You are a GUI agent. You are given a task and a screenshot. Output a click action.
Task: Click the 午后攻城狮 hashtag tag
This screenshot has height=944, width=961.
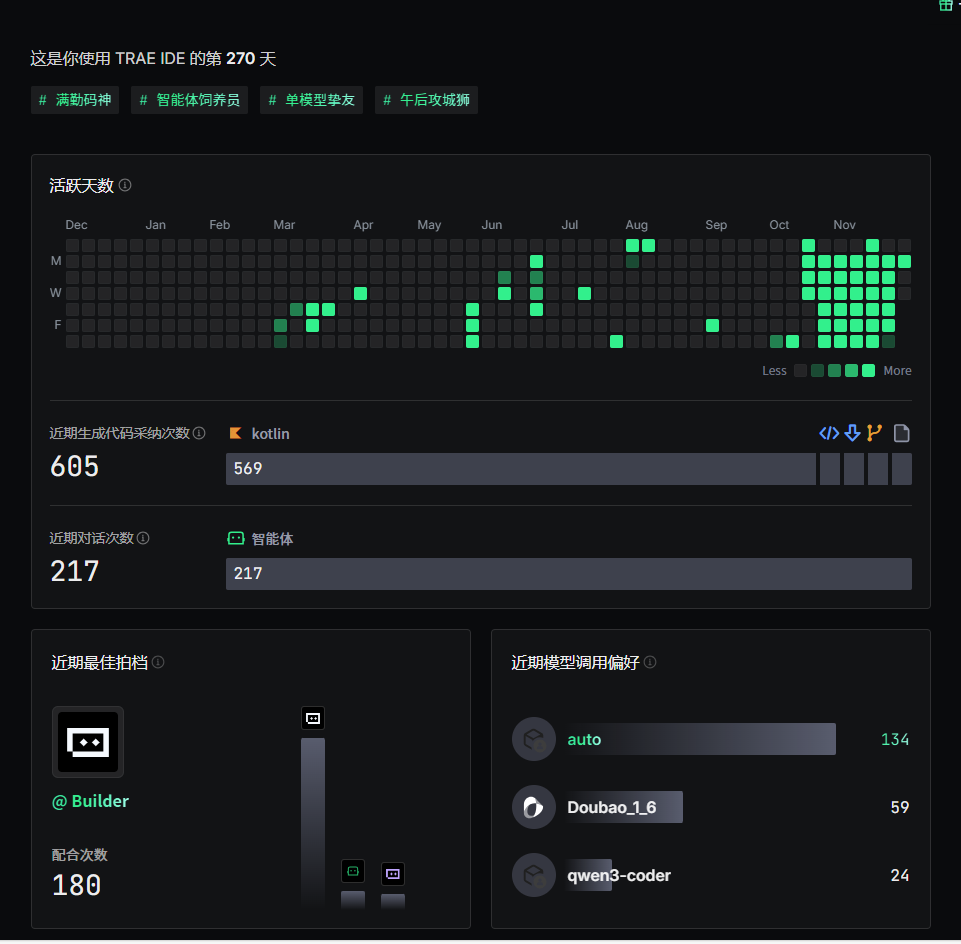click(x=426, y=100)
